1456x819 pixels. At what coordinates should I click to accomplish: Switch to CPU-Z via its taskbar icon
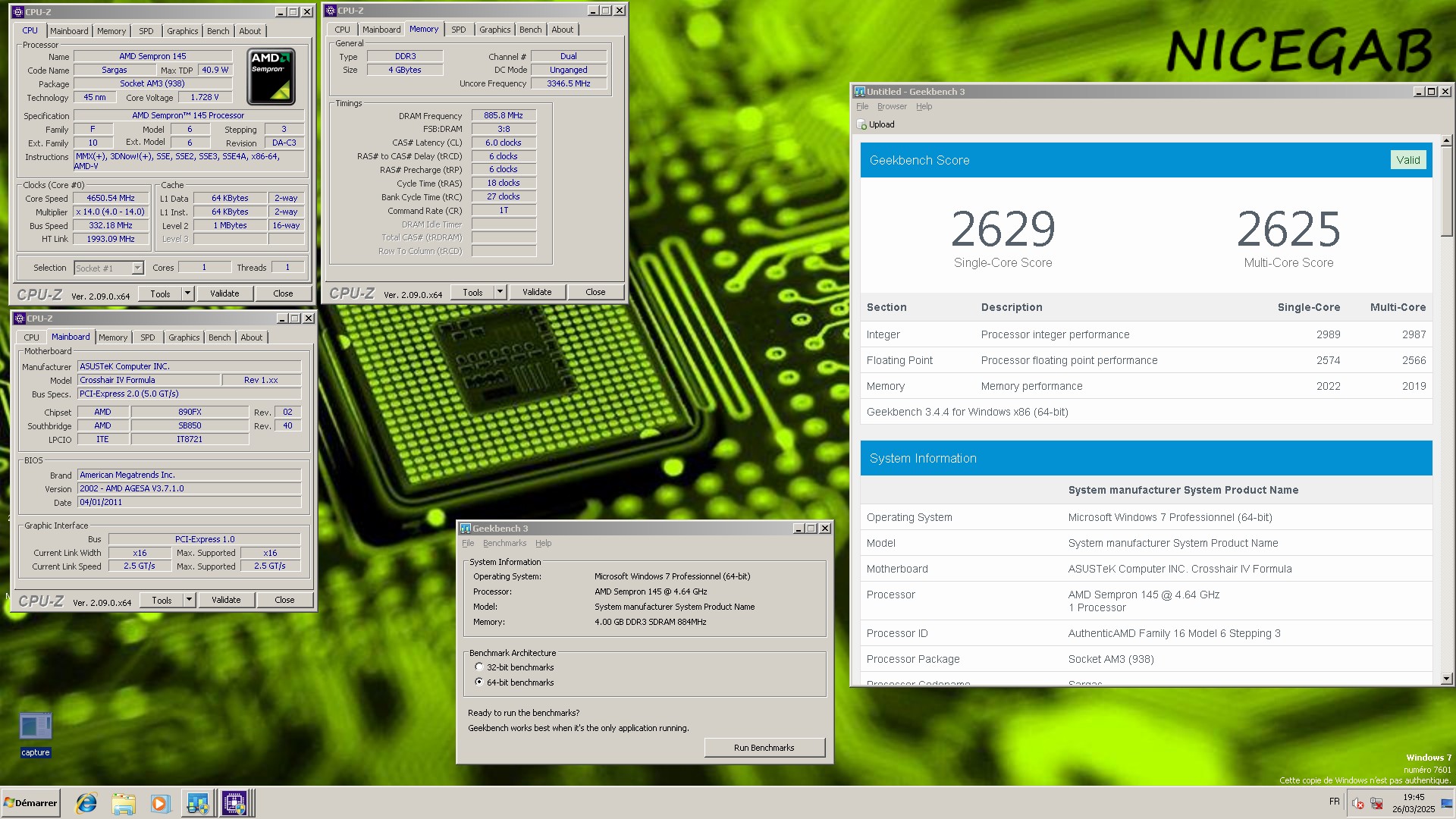234,803
